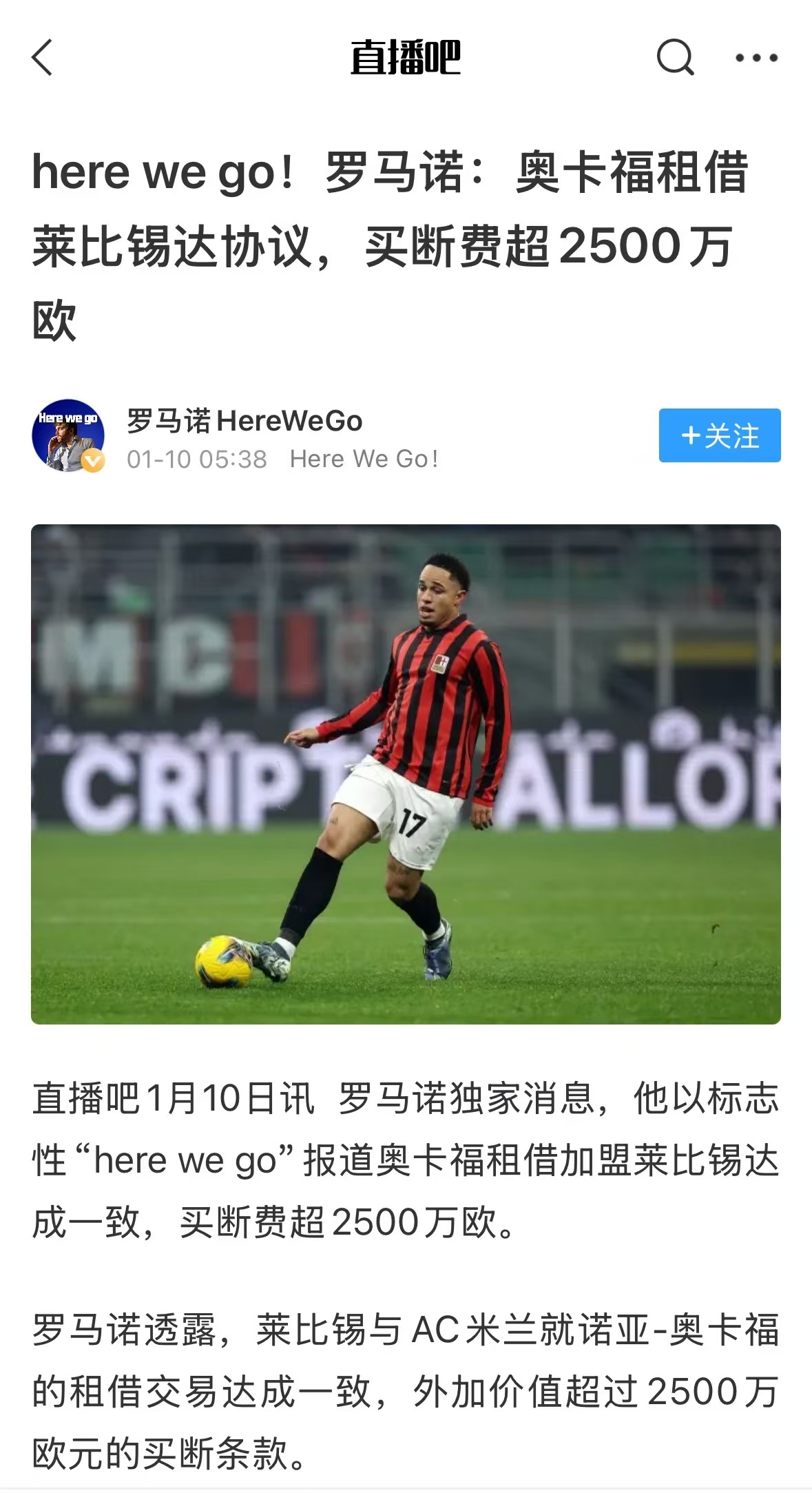
Task: Tap the back arrow icon
Action: [42, 57]
